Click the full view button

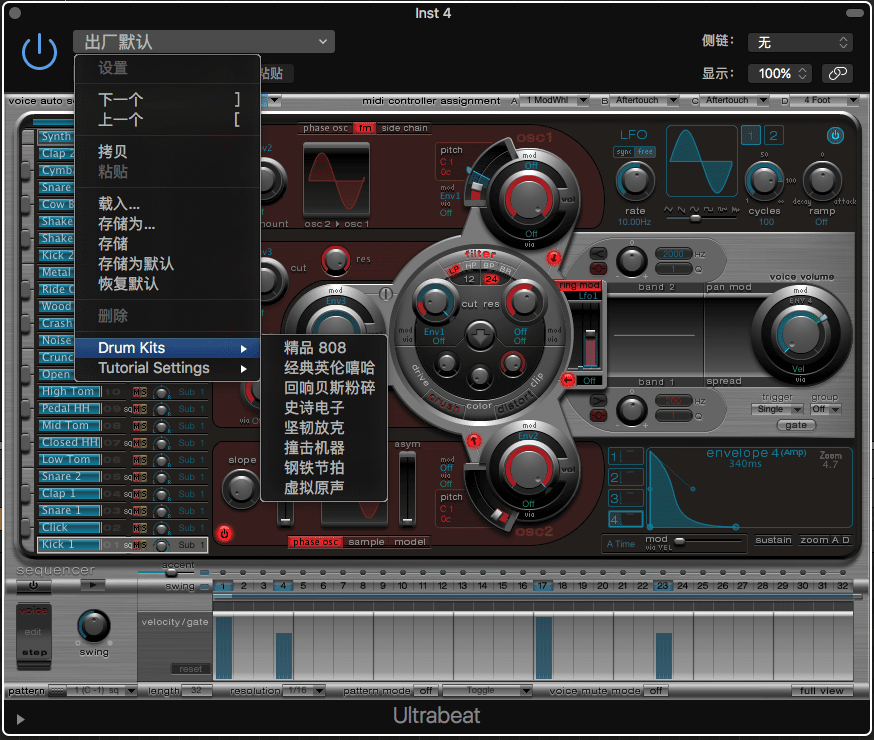click(822, 690)
